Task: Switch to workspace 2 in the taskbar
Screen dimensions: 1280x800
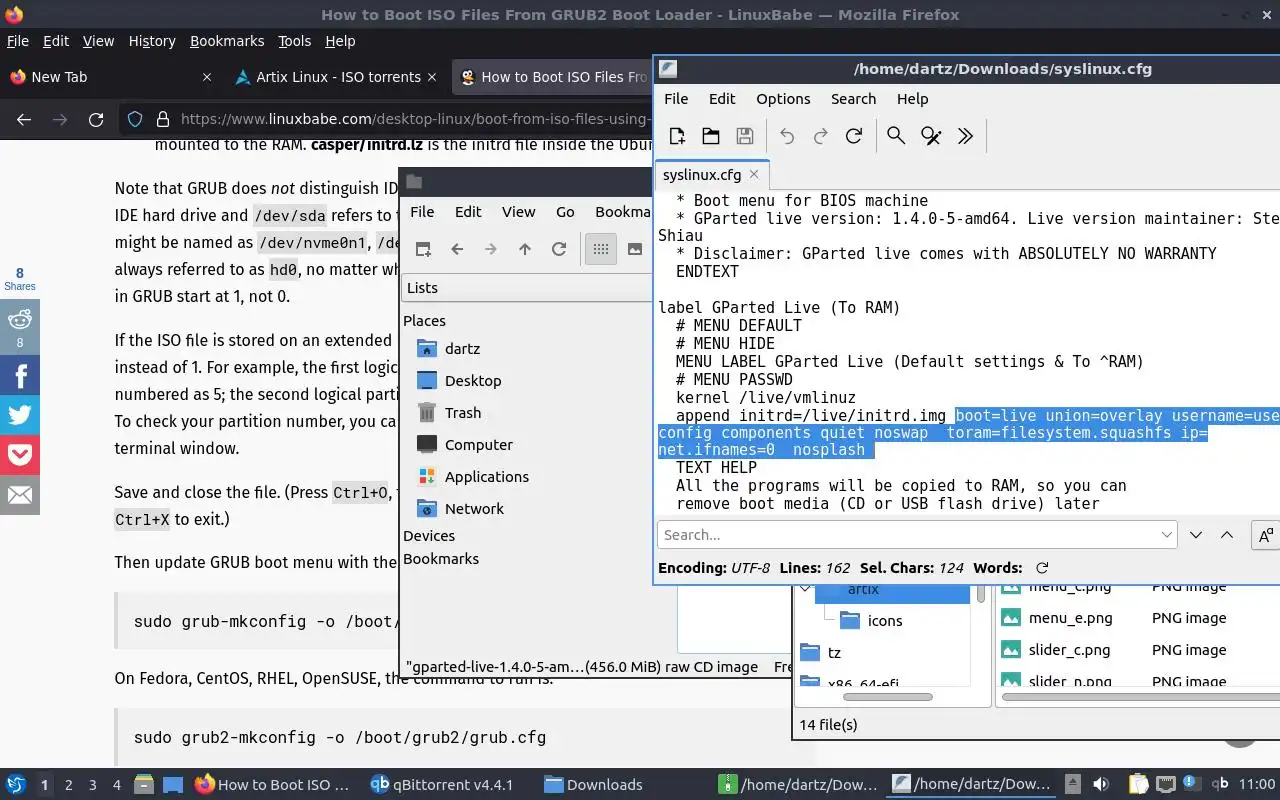Action: 69,785
